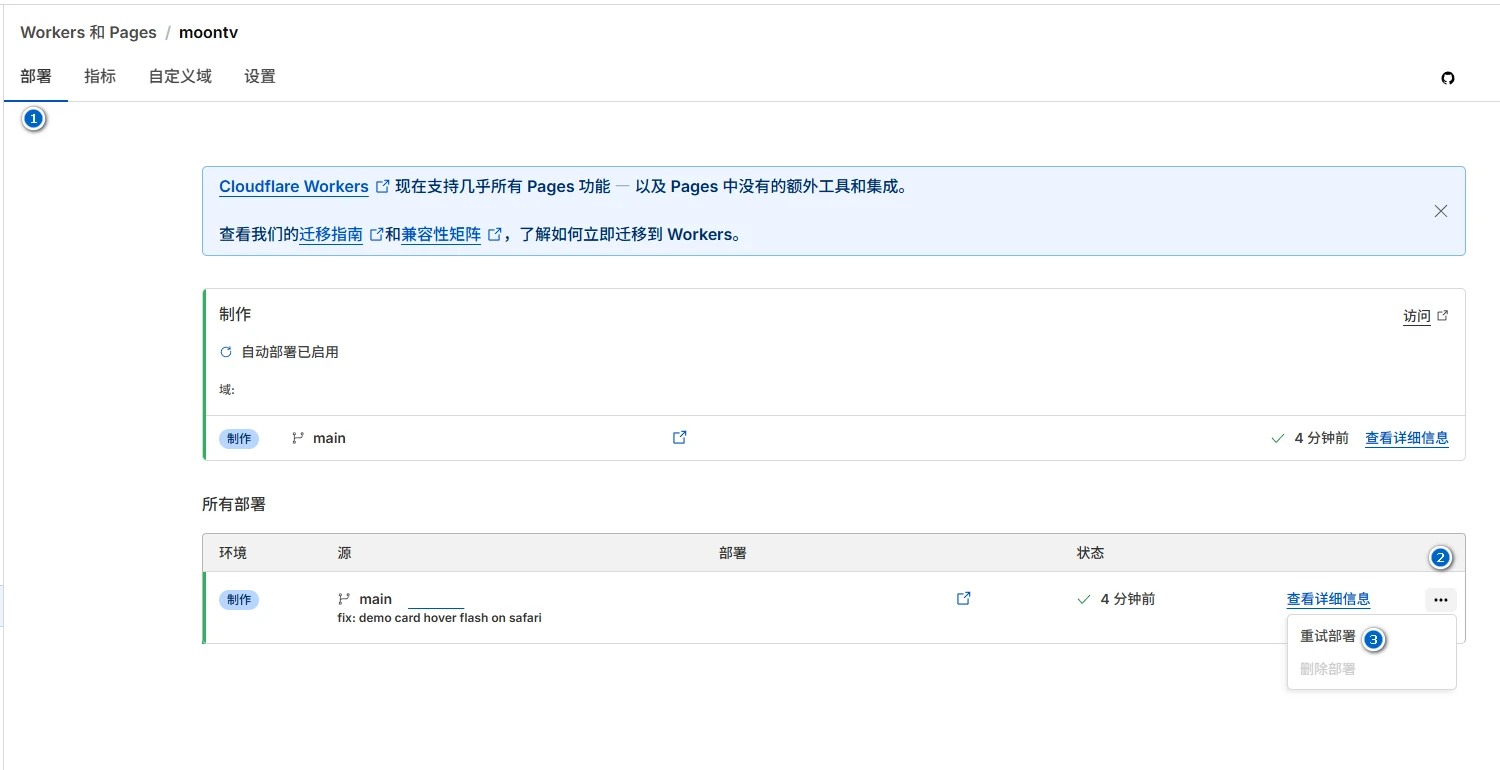
Task: Open the 自定义域 tab
Action: point(180,76)
